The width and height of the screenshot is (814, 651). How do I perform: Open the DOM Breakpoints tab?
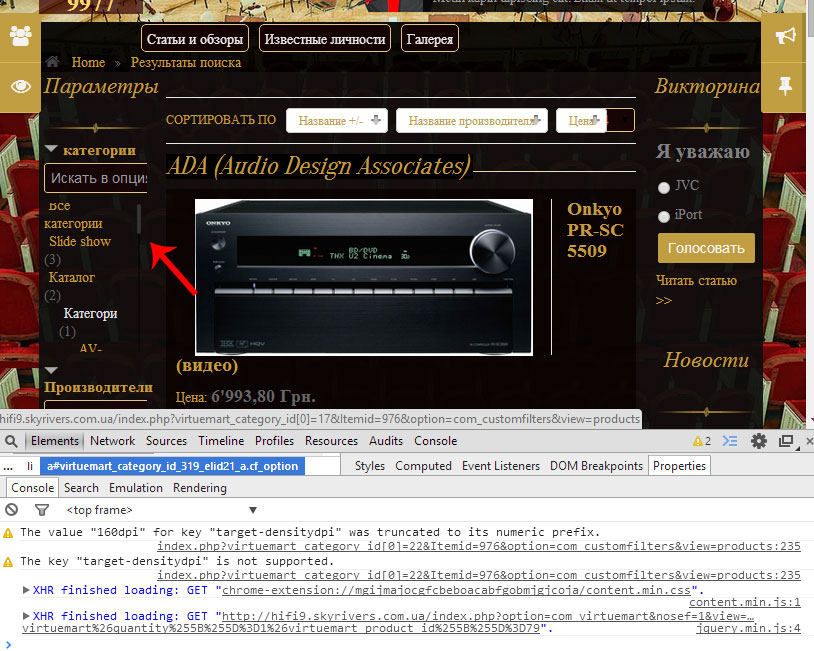click(x=596, y=466)
